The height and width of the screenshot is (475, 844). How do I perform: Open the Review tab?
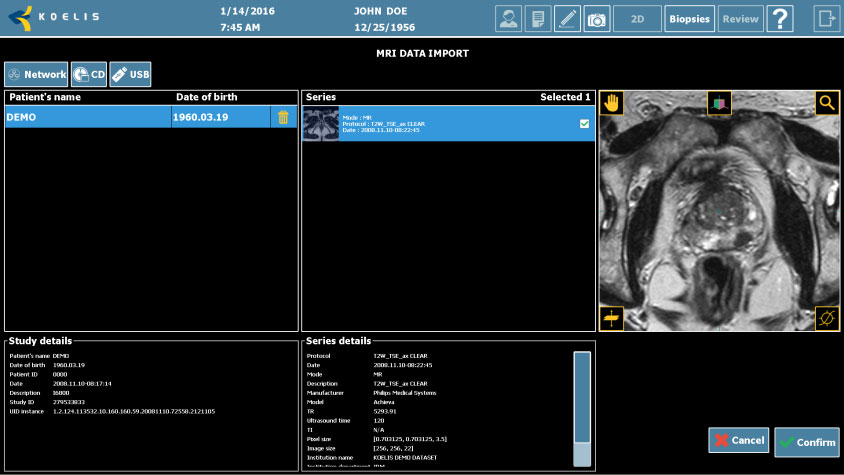coord(741,19)
